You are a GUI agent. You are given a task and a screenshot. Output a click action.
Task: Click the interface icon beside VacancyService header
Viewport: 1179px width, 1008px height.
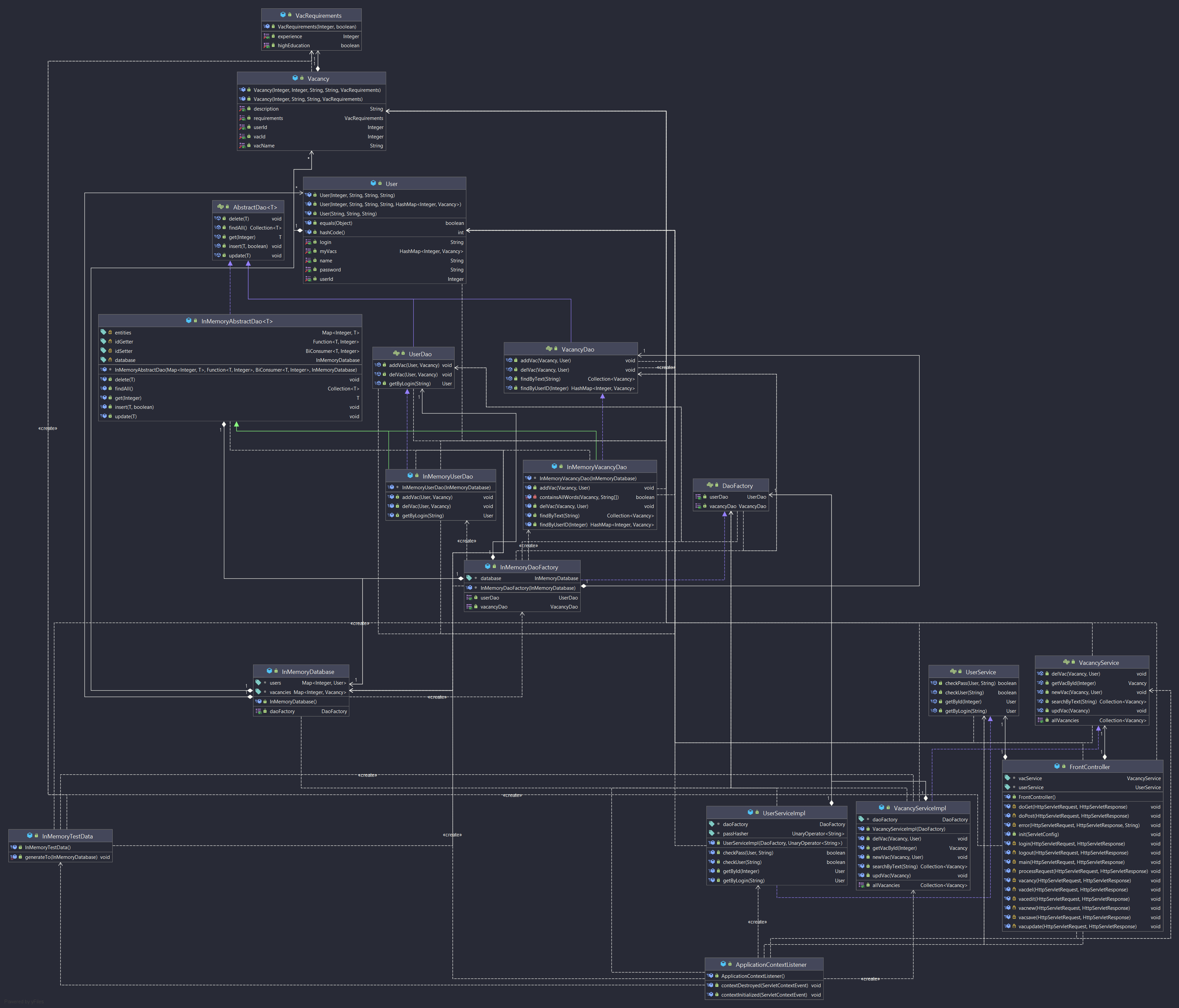click(x=1066, y=662)
